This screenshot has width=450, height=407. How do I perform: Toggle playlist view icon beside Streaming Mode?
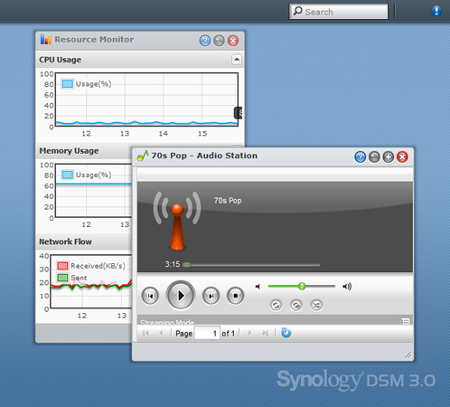pyautogui.click(x=405, y=321)
